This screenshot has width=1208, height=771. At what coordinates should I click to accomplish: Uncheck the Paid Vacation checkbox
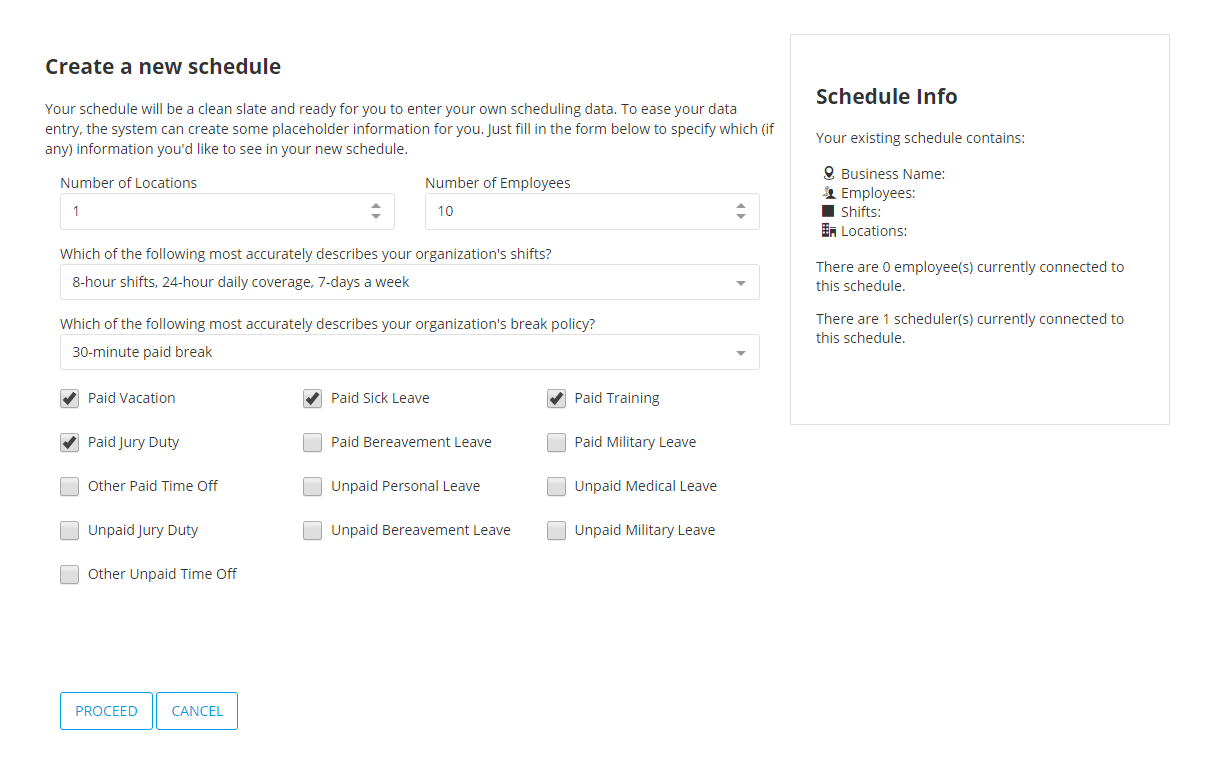click(x=69, y=398)
